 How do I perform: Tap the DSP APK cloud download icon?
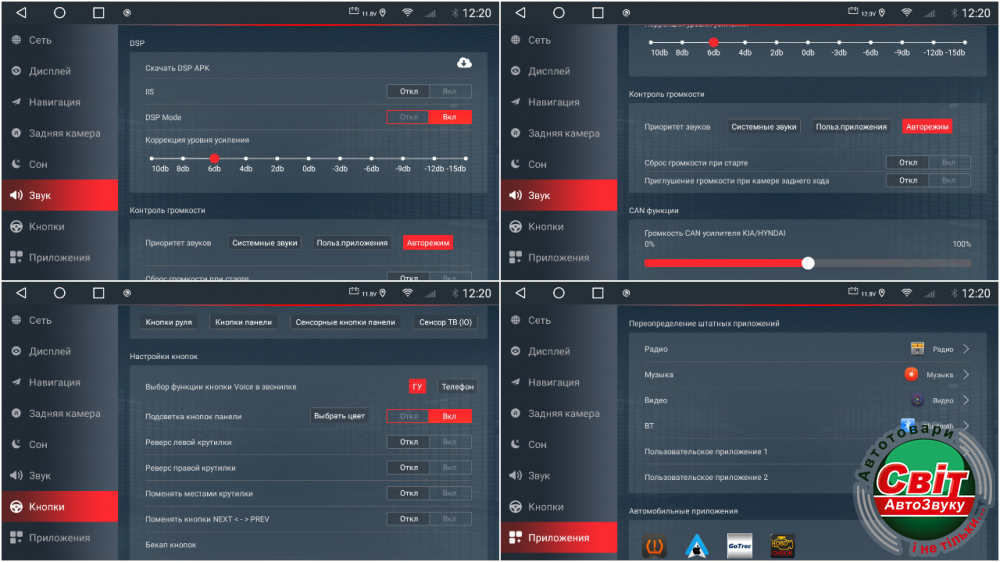click(x=464, y=63)
